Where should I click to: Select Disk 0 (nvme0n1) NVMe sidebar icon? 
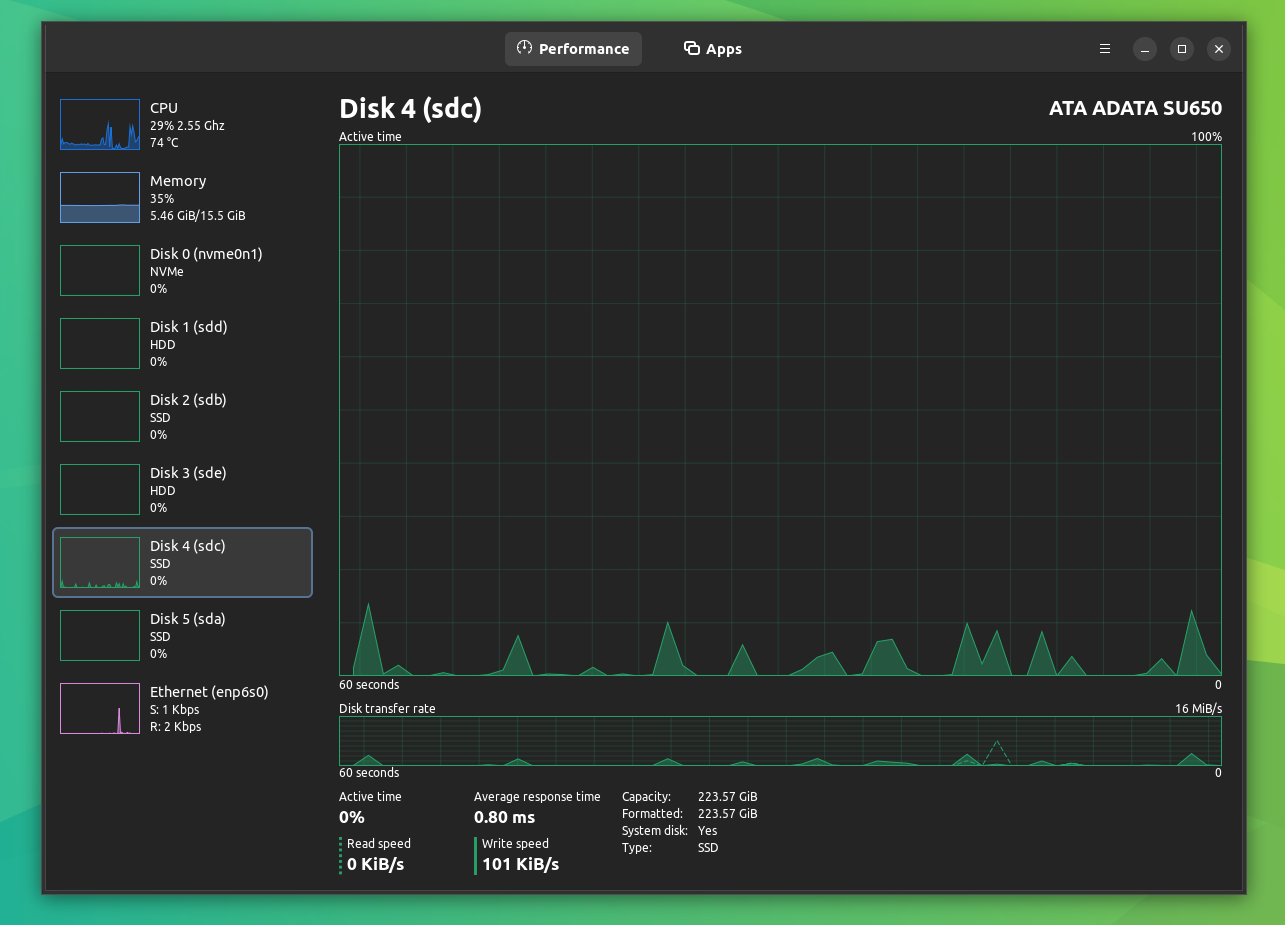click(x=99, y=270)
